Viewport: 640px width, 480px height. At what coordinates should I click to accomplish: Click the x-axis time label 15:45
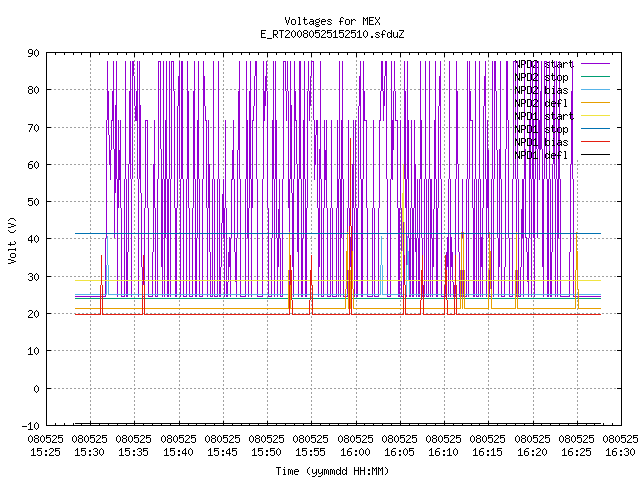(222, 452)
